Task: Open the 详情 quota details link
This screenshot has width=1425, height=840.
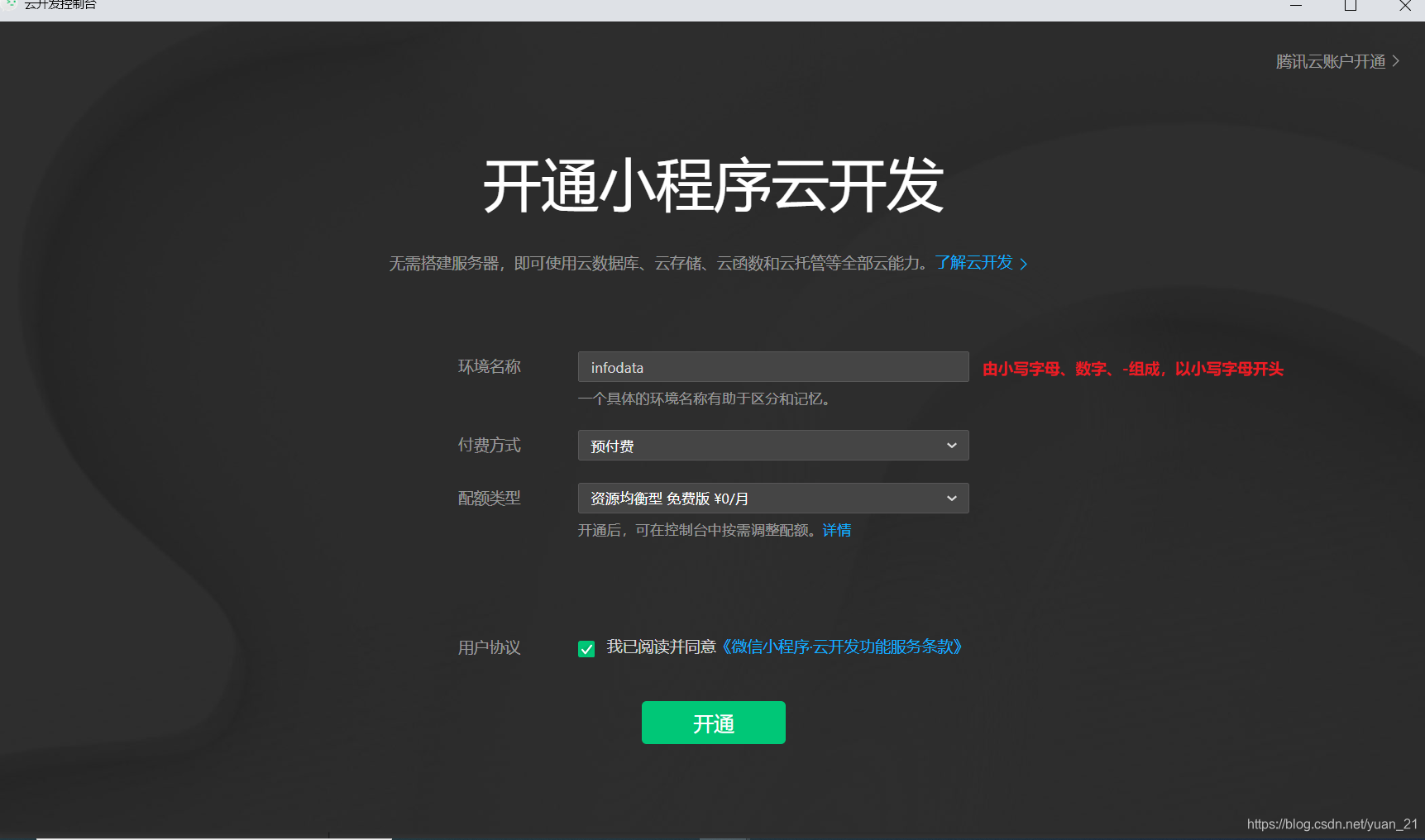Action: [x=837, y=530]
